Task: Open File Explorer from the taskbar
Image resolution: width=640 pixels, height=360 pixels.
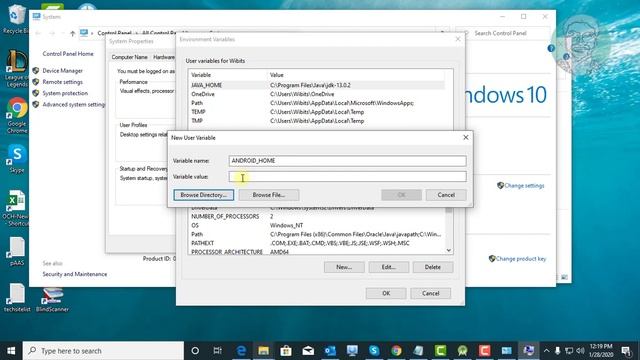Action: click(x=263, y=351)
